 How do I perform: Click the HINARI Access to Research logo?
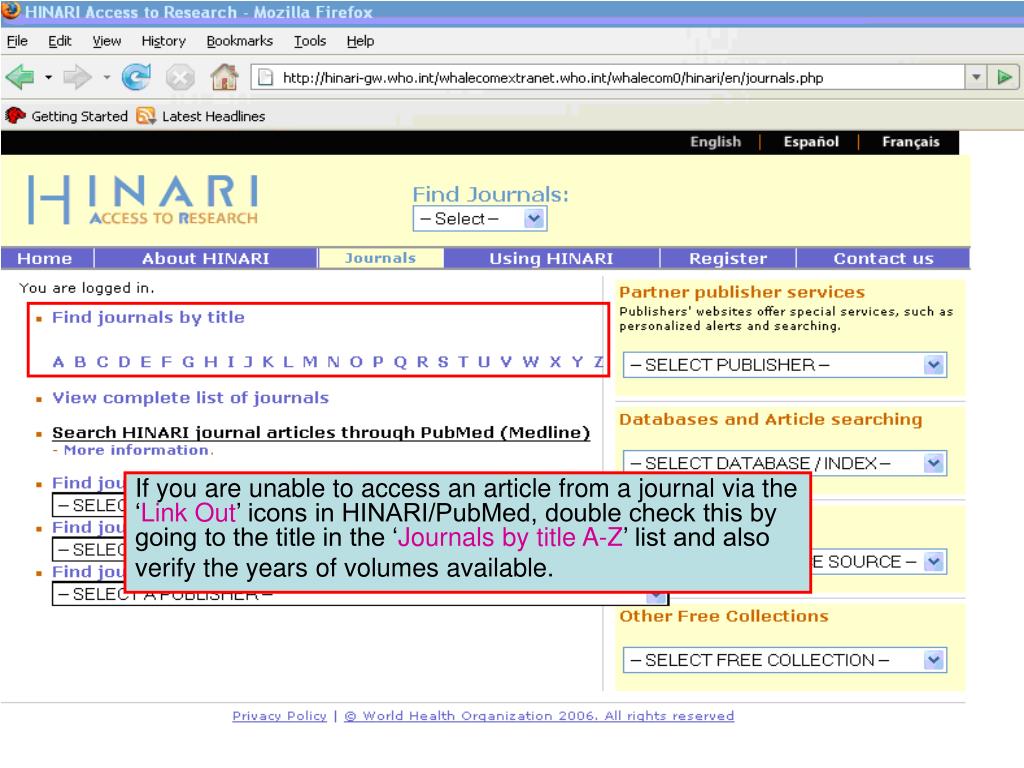[x=142, y=199]
